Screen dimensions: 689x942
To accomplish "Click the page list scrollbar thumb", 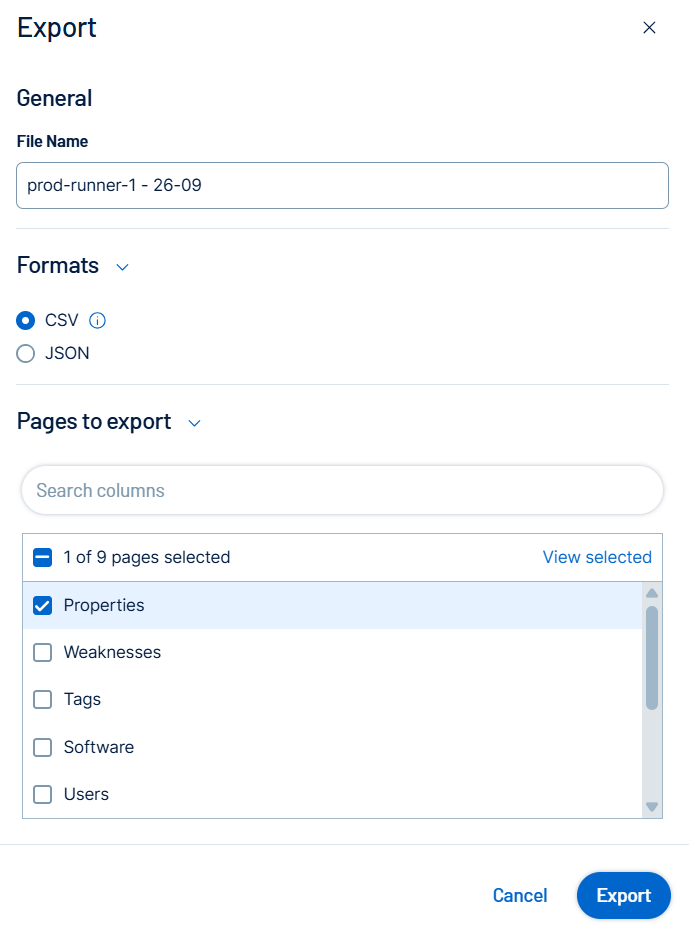I will pyautogui.click(x=652, y=657).
